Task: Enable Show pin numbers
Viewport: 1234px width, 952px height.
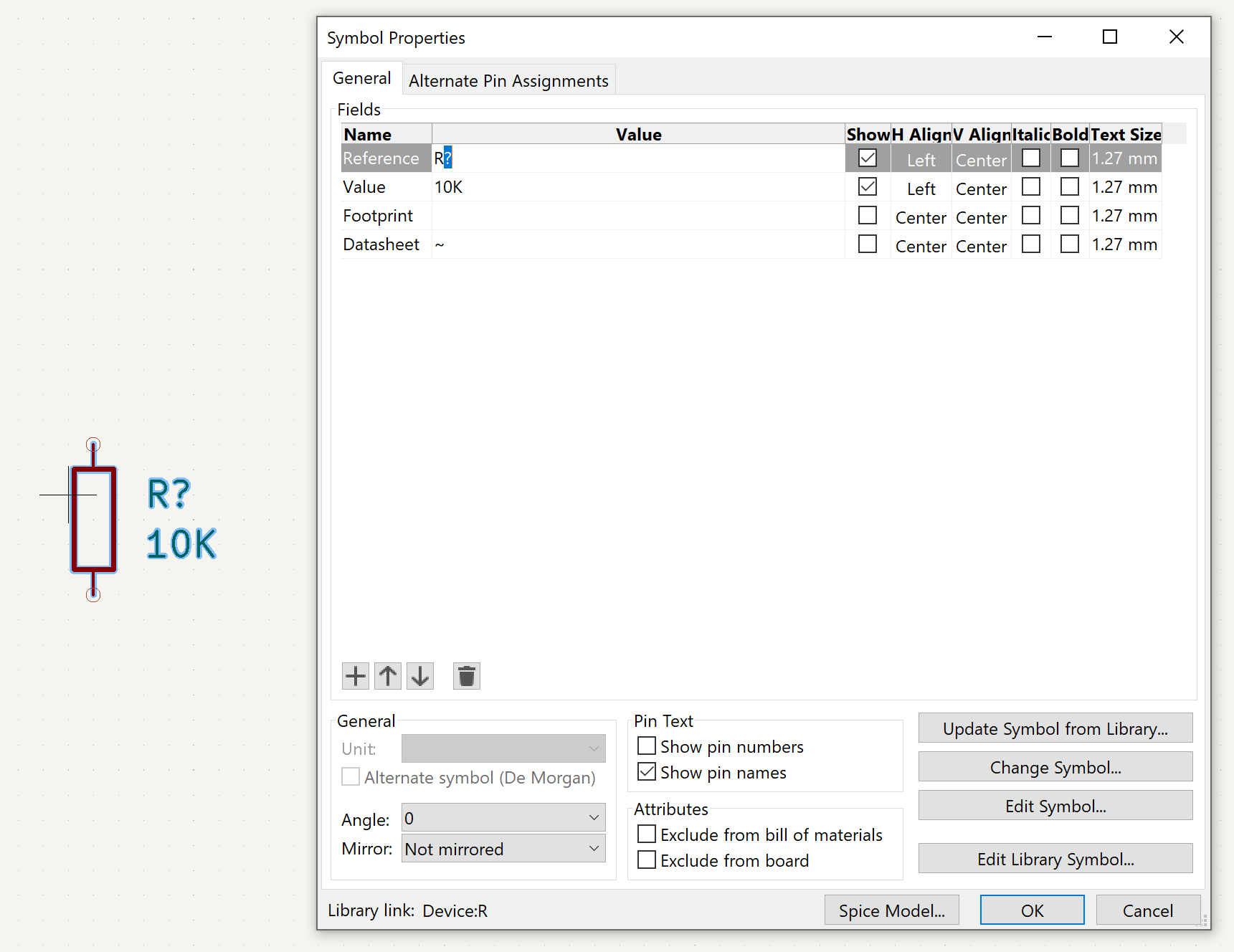Action: (645, 746)
